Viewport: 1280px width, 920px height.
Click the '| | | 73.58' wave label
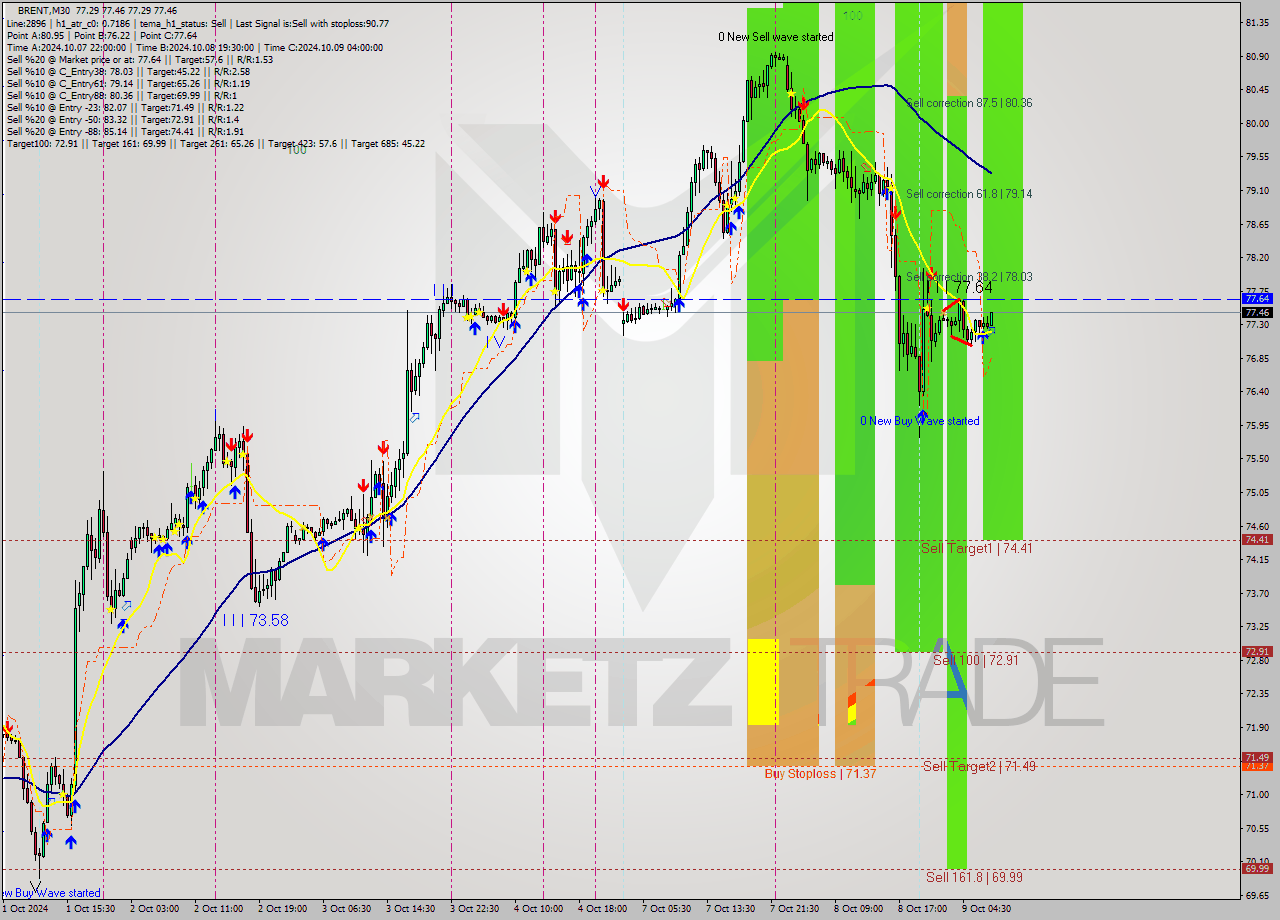point(256,620)
